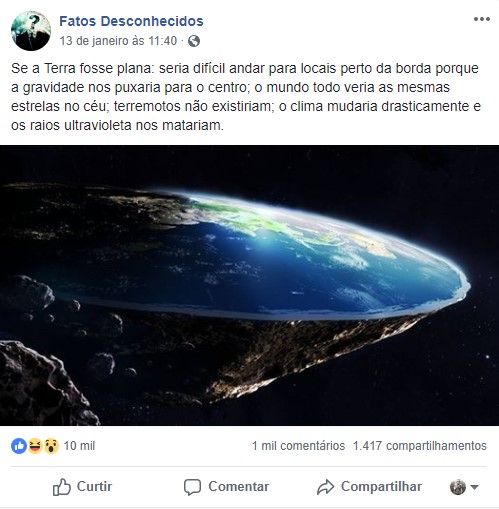Click the post text about Terra plana
Image resolution: width=499 pixels, height=509 pixels.
246,97
